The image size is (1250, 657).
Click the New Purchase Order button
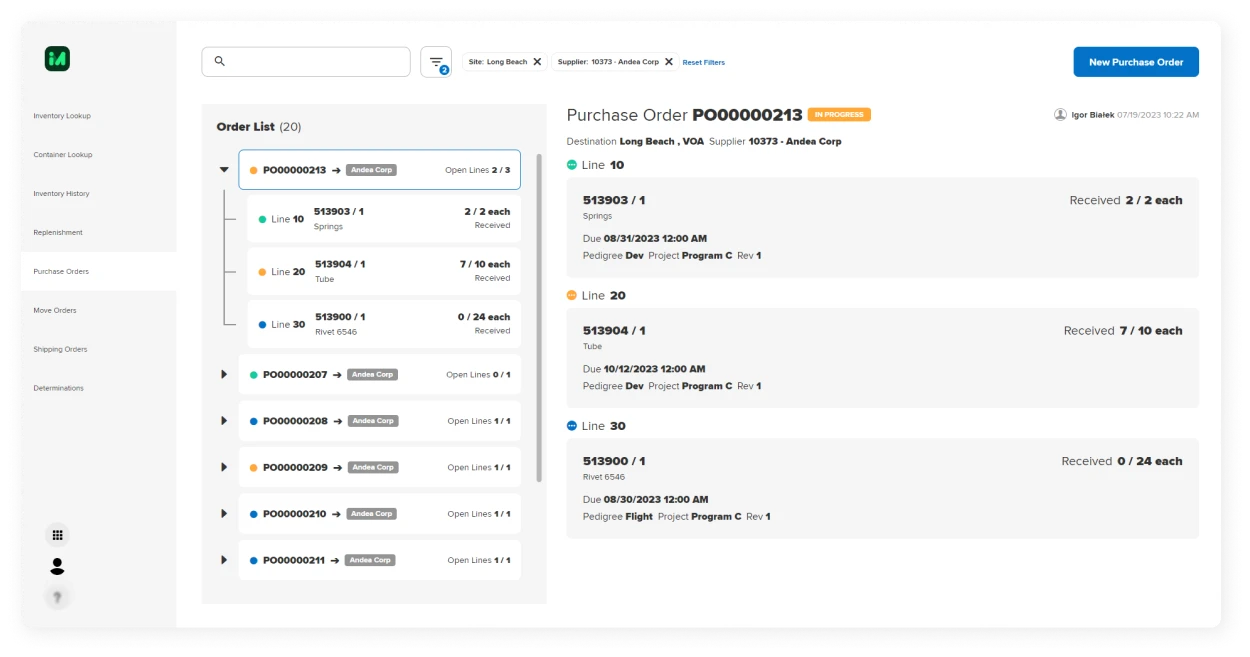[x=1135, y=62]
